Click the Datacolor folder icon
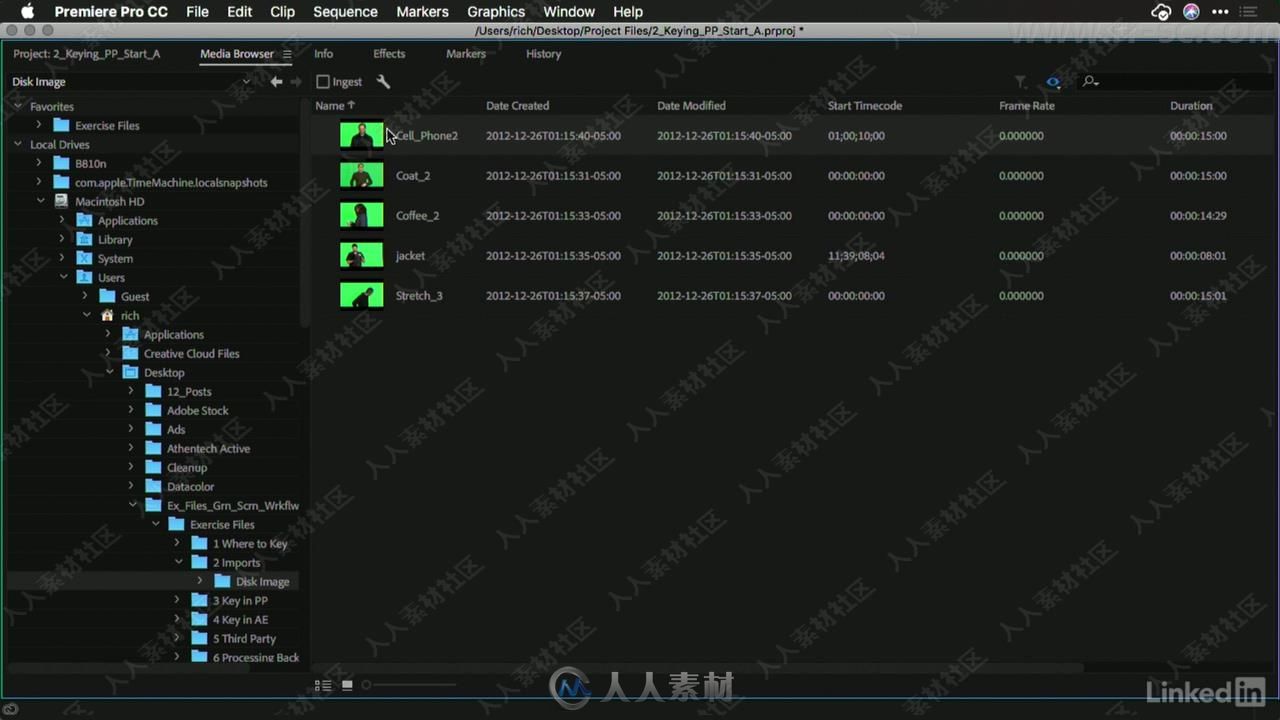 (153, 486)
